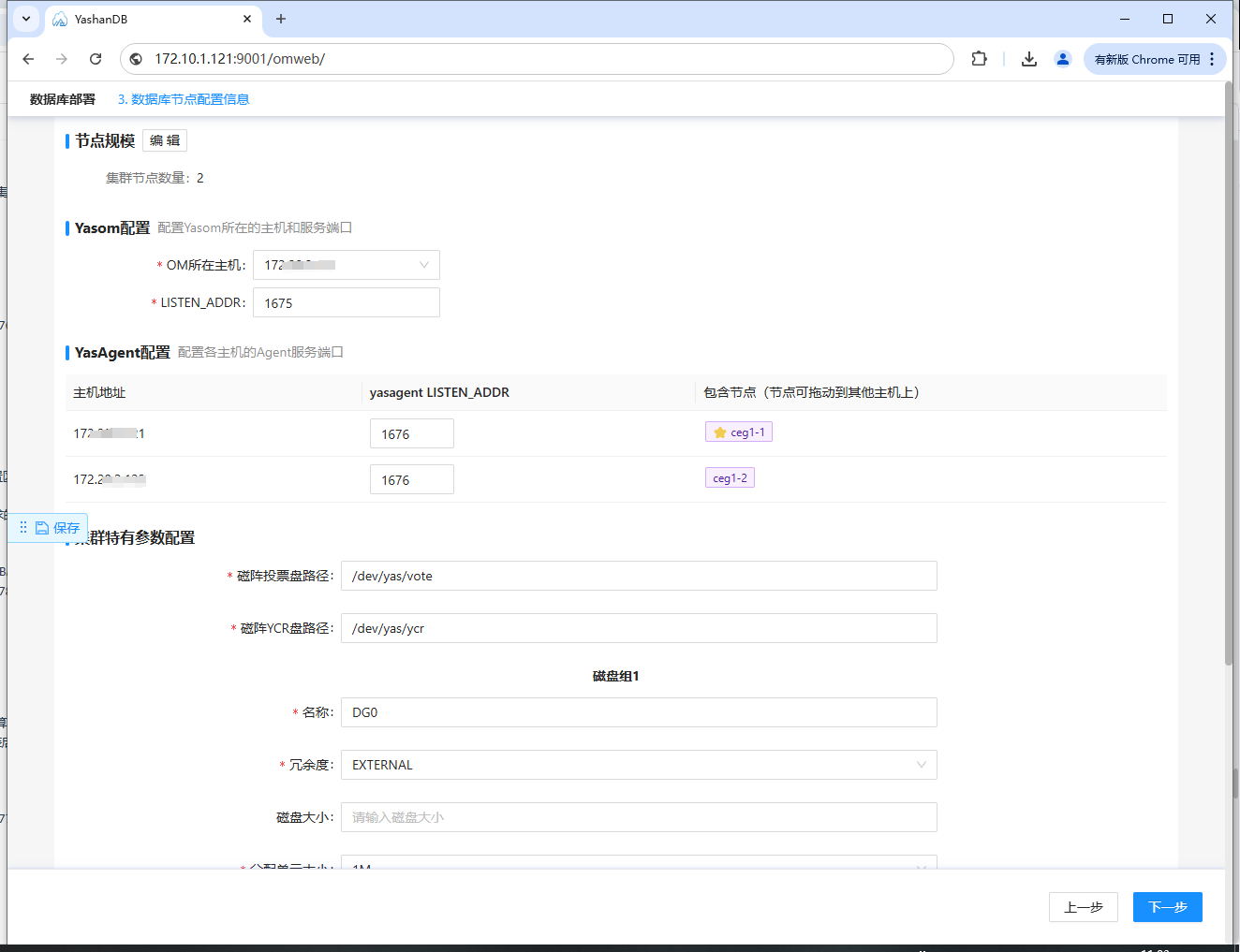Open a new browser tab
This screenshot has height=952, width=1240.
281,19
